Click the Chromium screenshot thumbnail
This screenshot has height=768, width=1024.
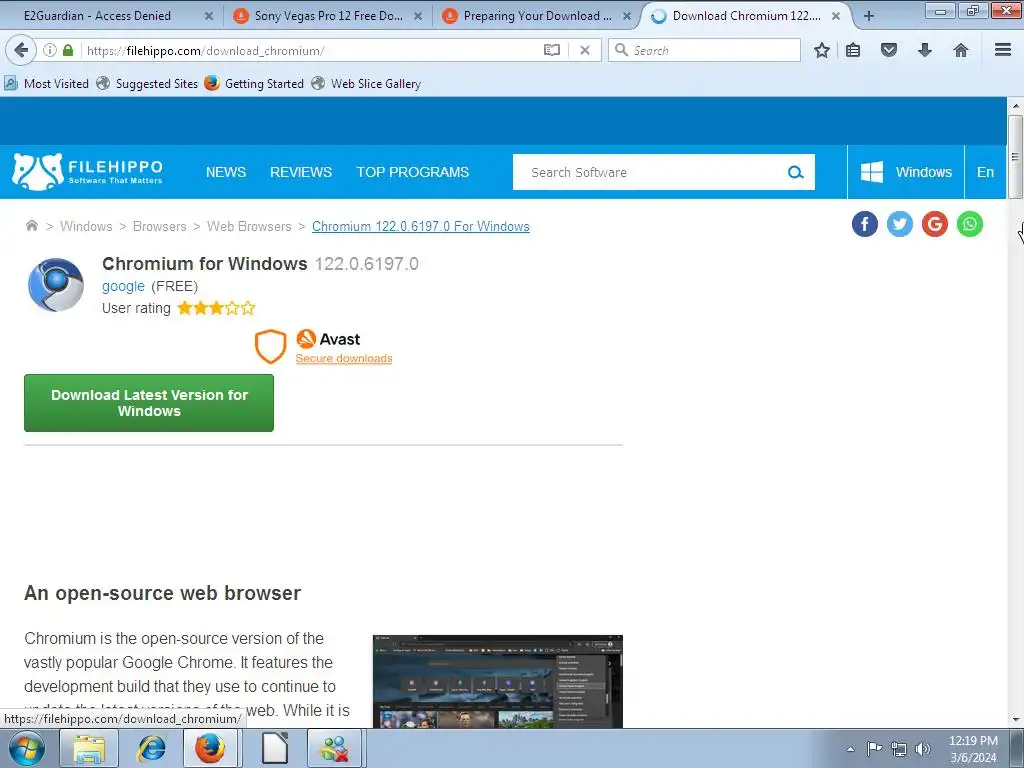498,681
